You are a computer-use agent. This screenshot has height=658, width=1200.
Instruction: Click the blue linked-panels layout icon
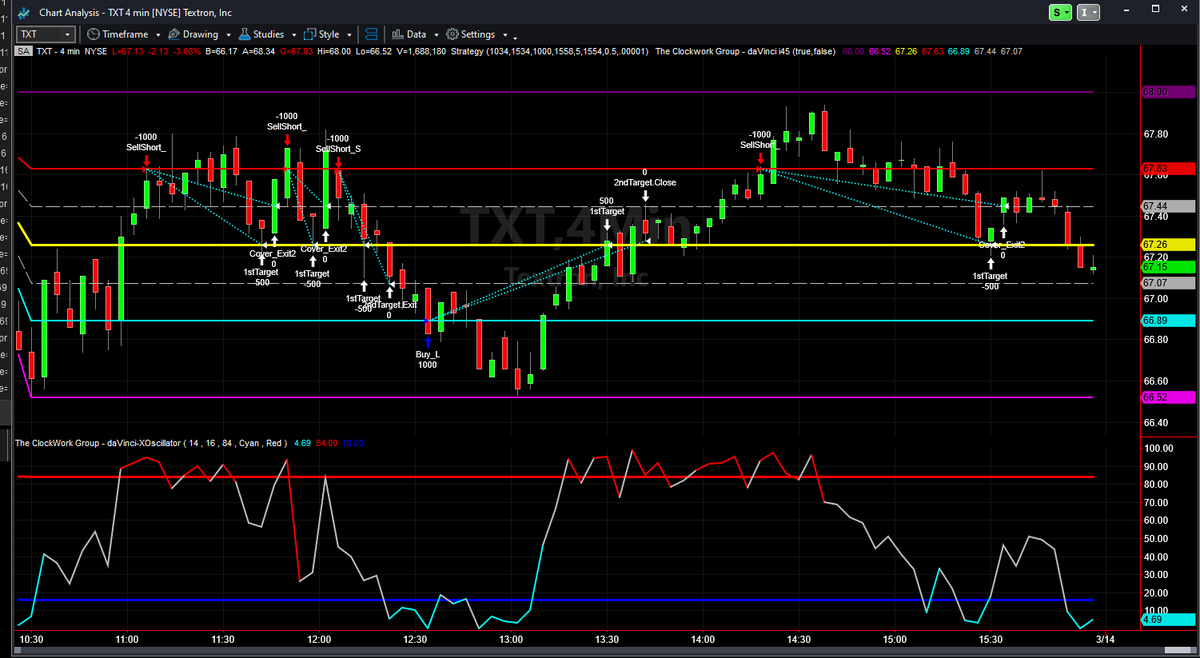(371, 34)
